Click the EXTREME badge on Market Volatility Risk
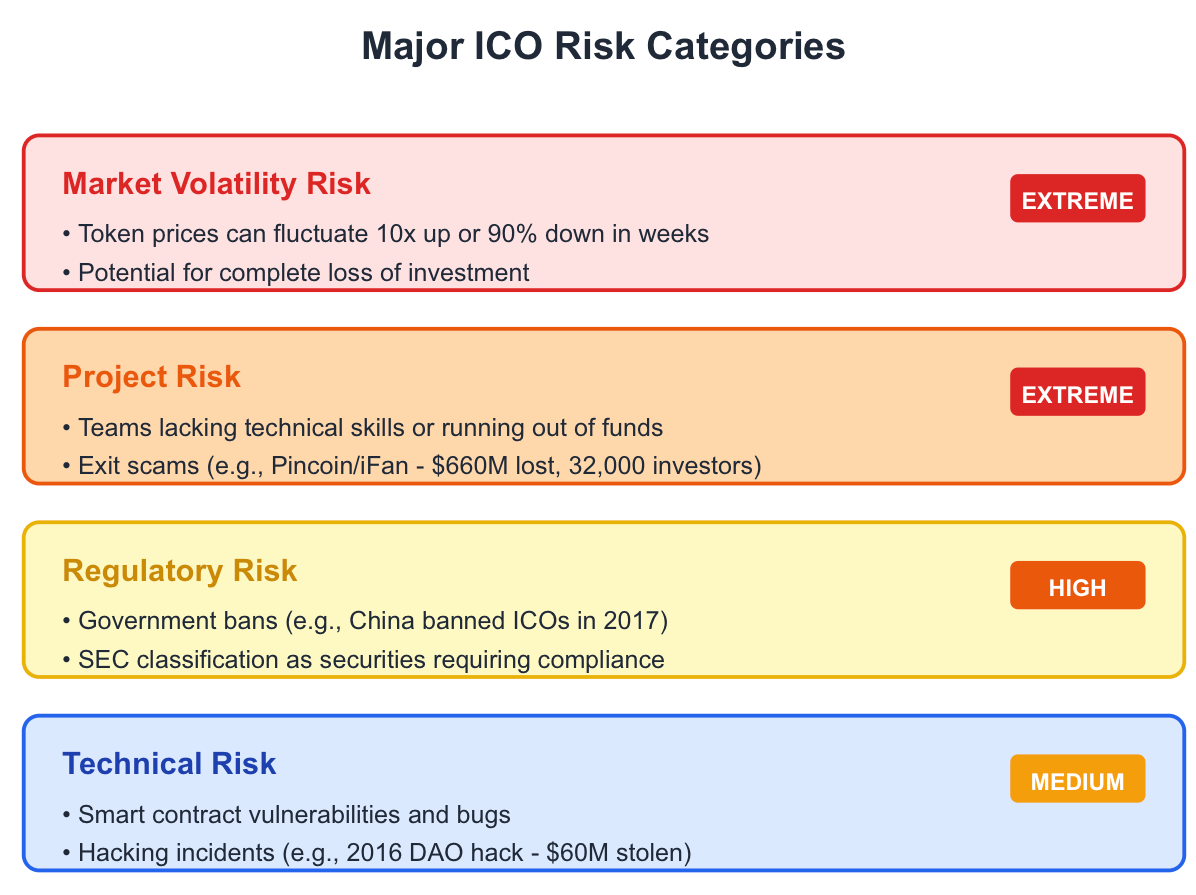The width and height of the screenshot is (1196, 895). pyautogui.click(x=1077, y=200)
